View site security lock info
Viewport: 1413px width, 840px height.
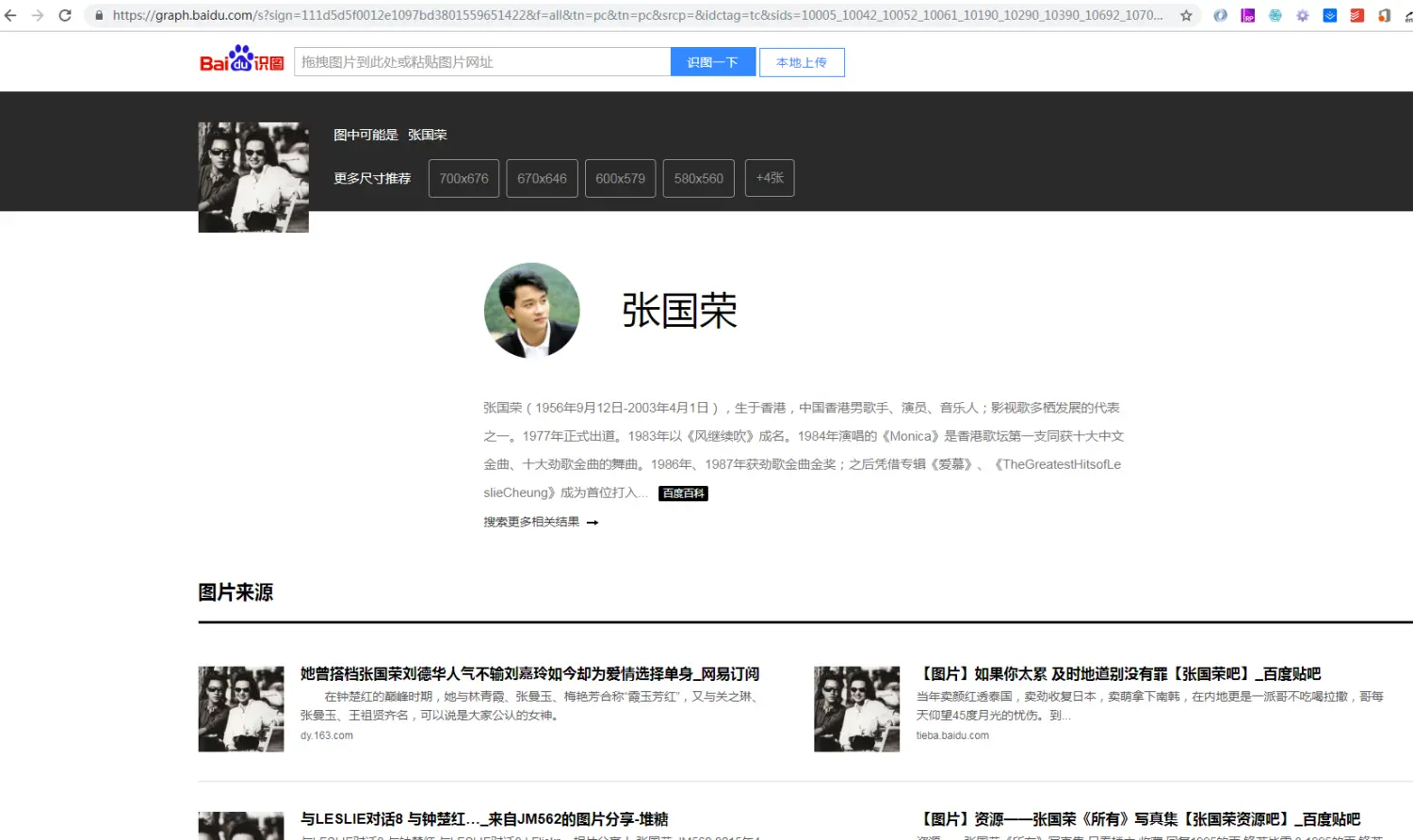(99, 15)
